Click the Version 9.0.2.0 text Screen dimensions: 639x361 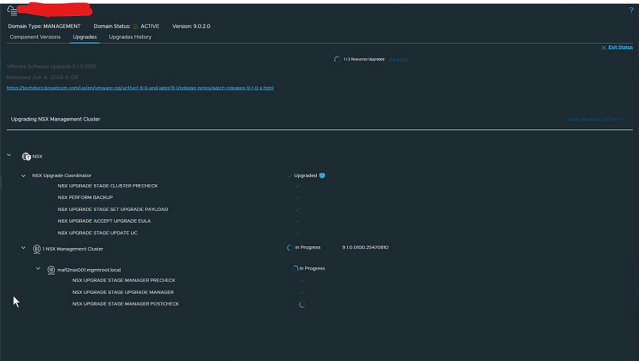(x=191, y=26)
